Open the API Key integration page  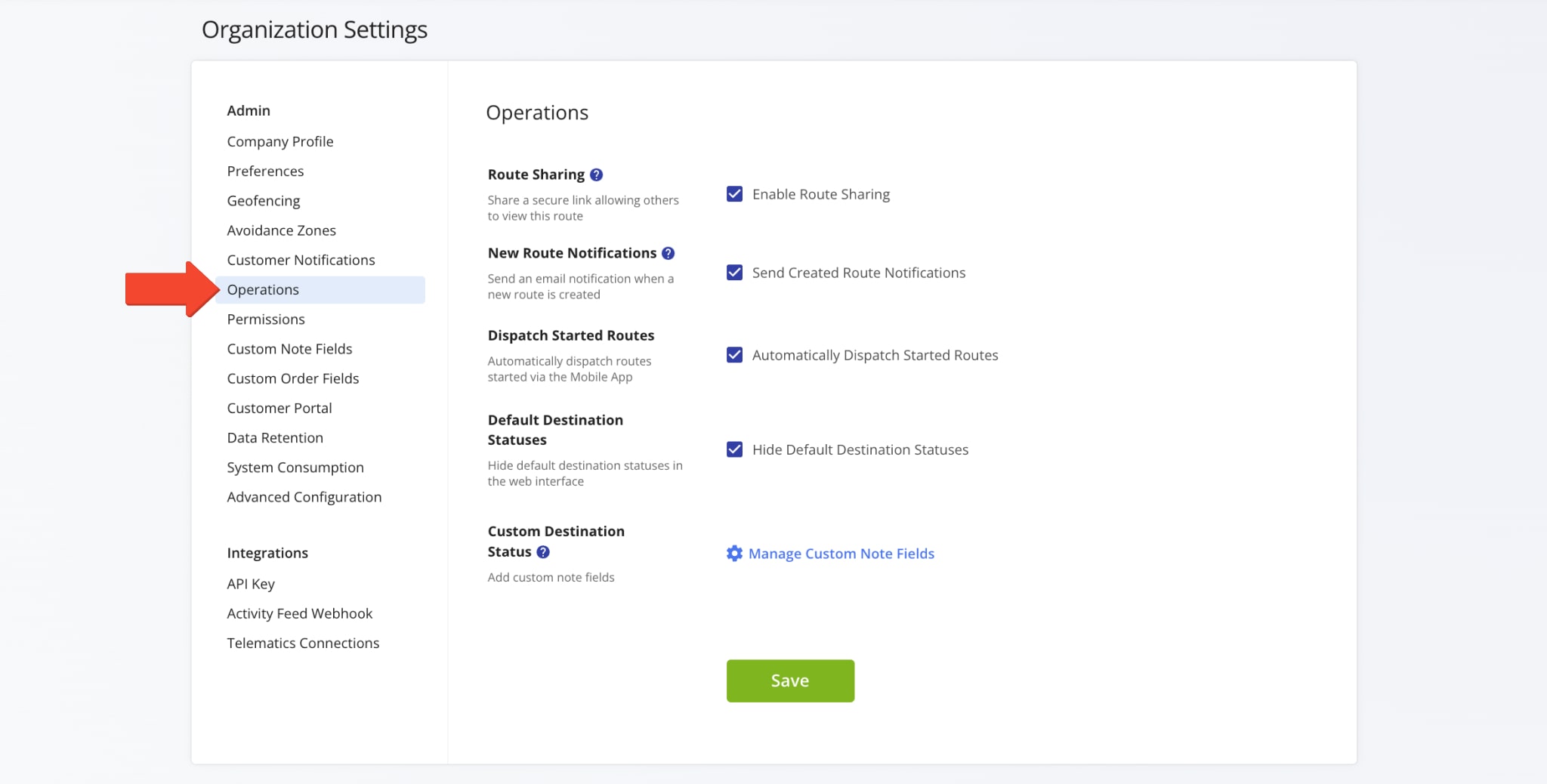click(251, 584)
